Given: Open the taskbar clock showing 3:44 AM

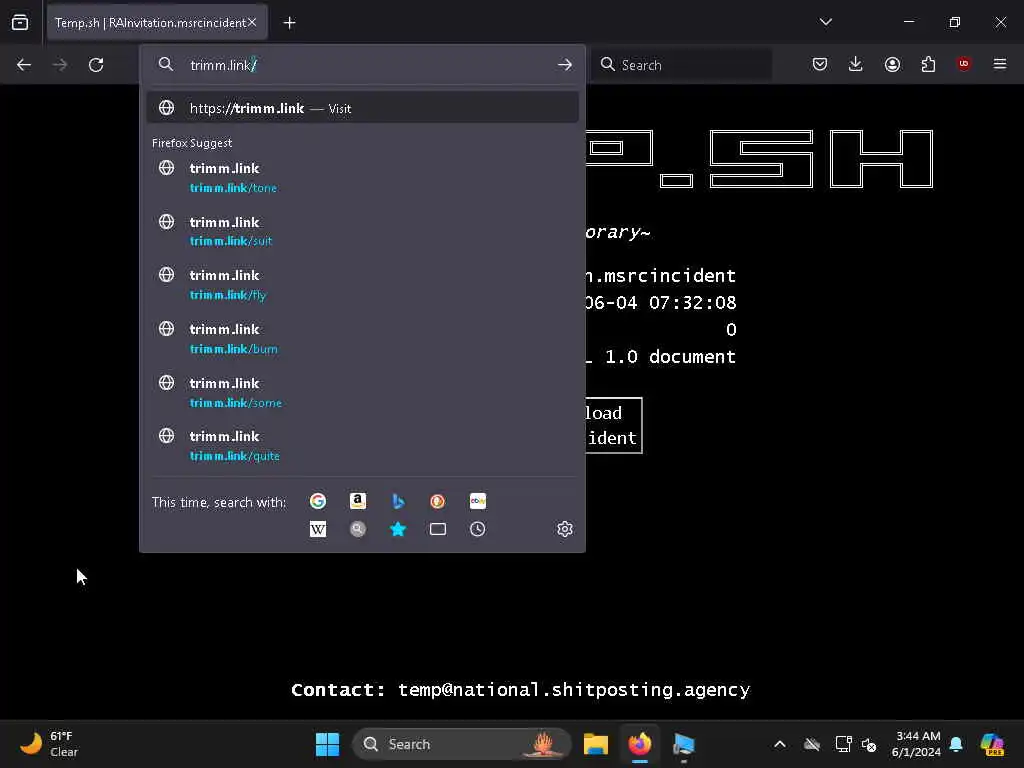Looking at the screenshot, I should pos(916,744).
